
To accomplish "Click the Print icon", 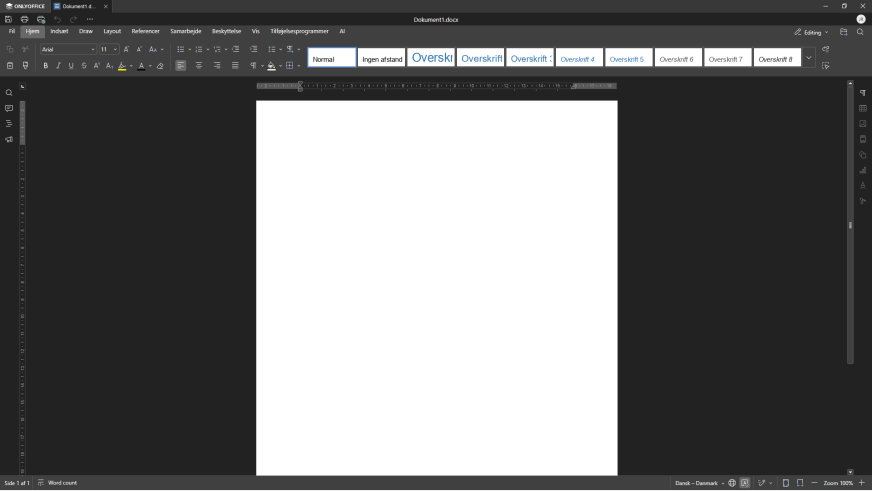I will pyautogui.click(x=25, y=19).
